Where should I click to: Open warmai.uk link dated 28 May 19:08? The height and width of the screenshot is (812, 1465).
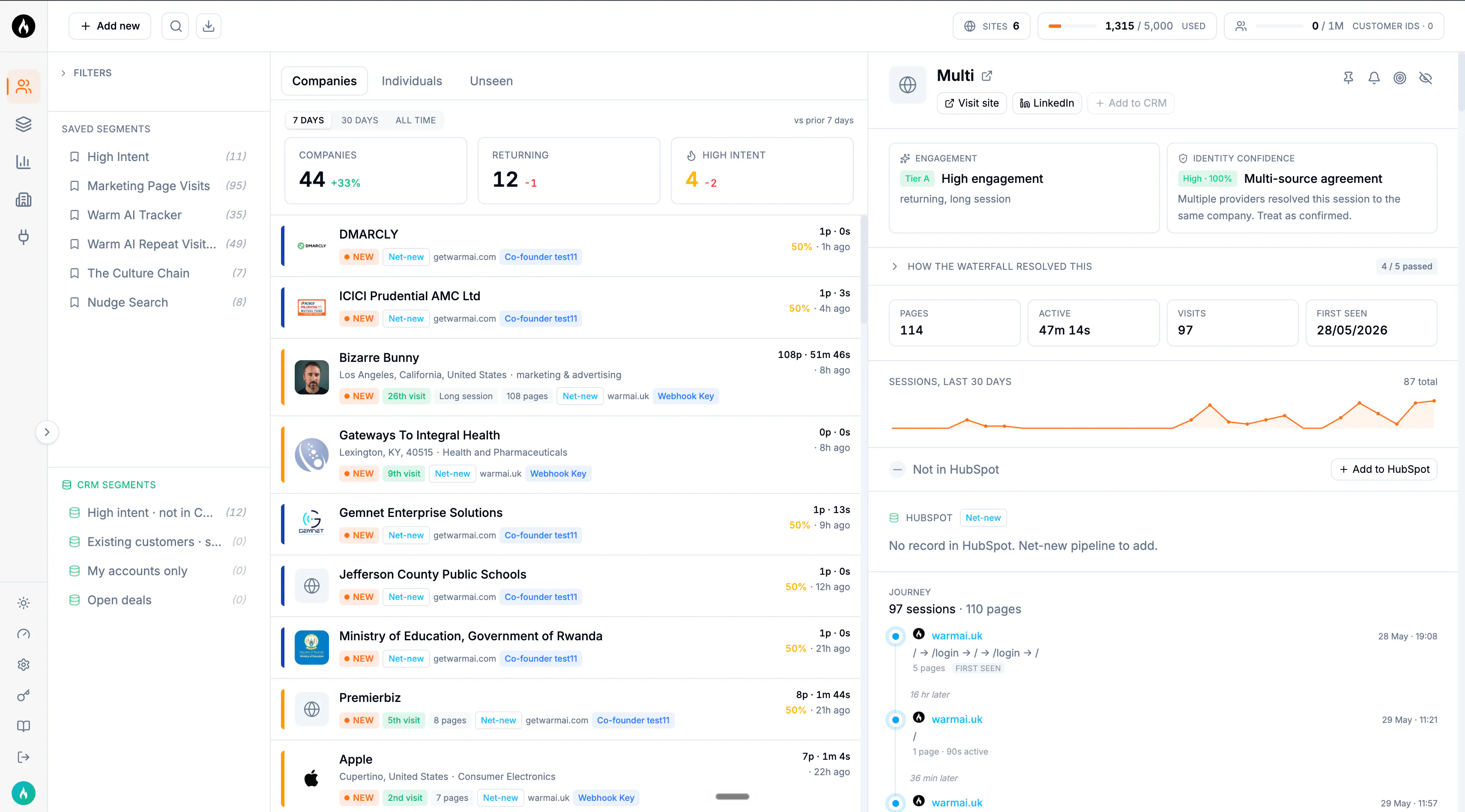pos(957,636)
